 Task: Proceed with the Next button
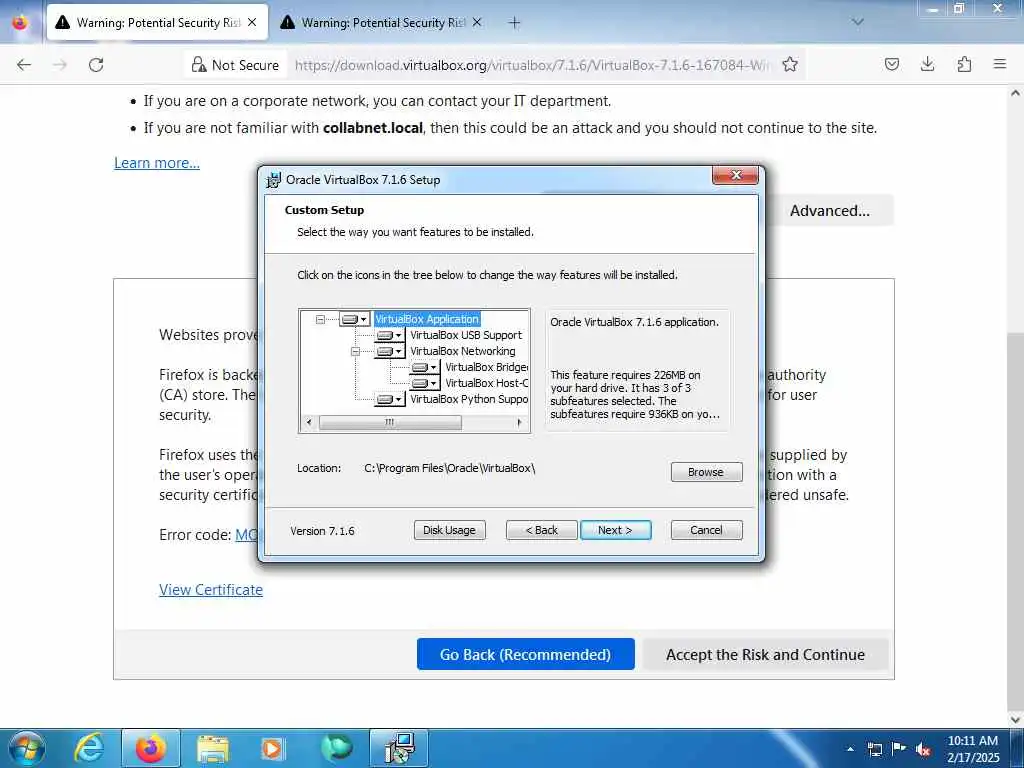click(x=615, y=530)
